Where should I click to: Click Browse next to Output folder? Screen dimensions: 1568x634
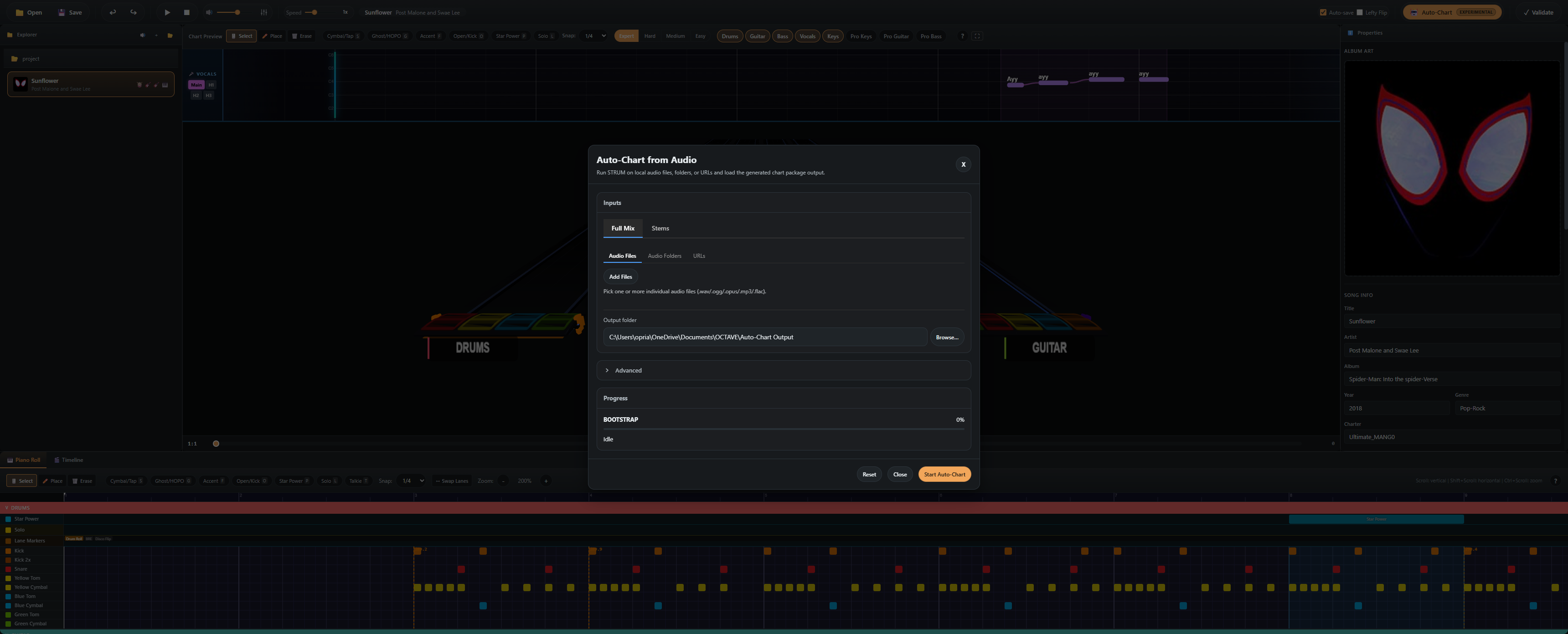click(x=947, y=337)
